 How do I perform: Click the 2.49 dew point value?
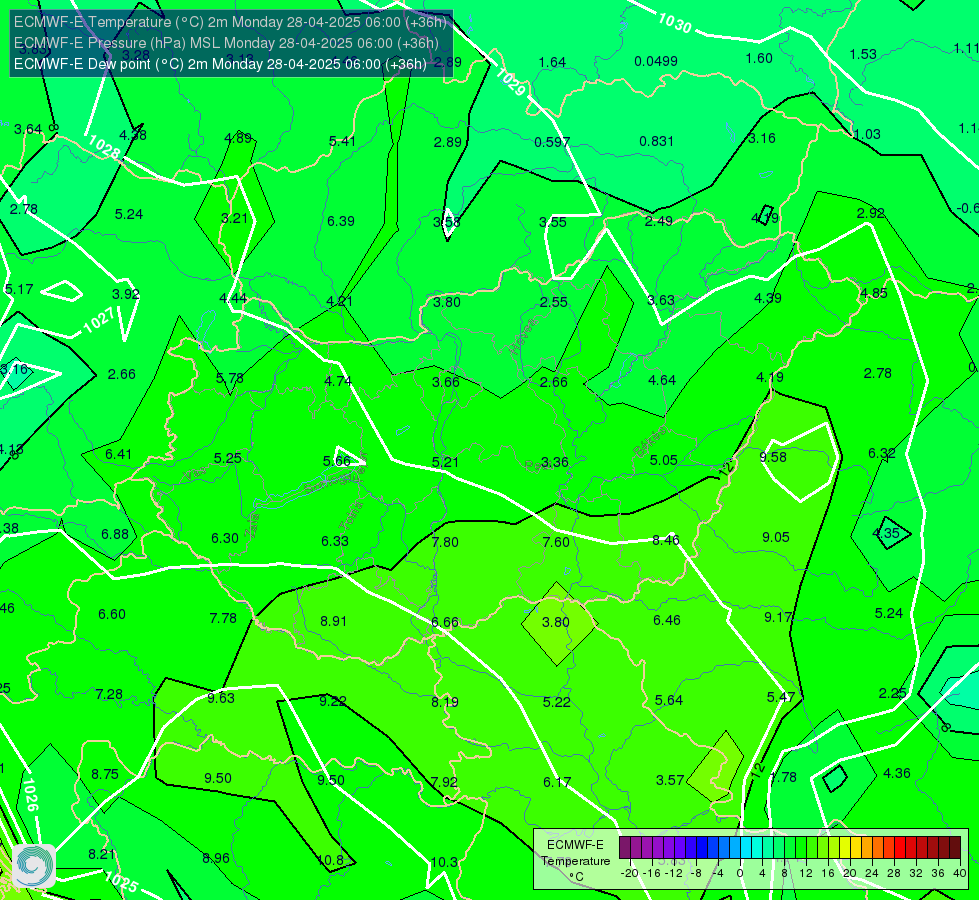click(x=659, y=222)
